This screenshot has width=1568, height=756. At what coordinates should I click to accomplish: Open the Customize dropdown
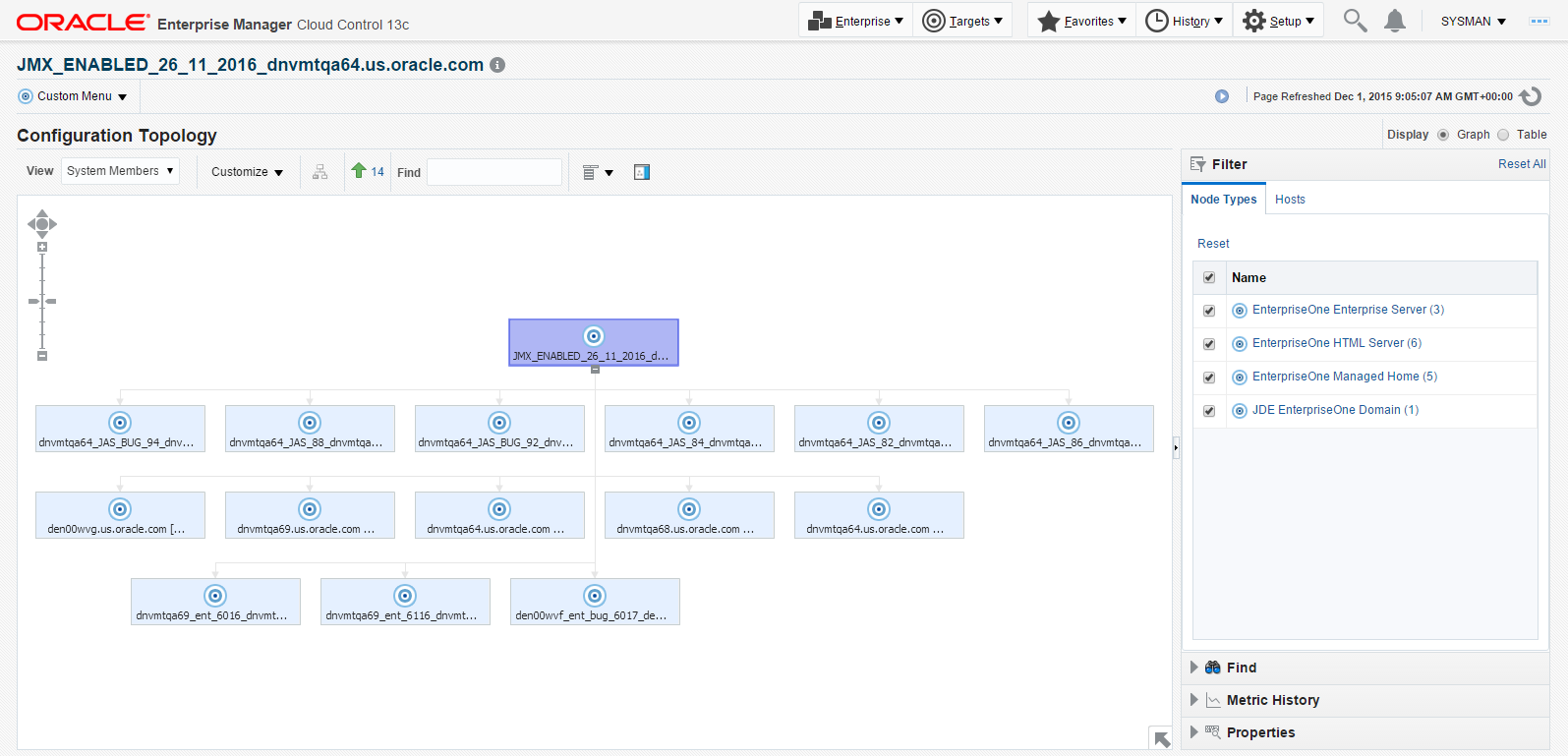pos(247,172)
